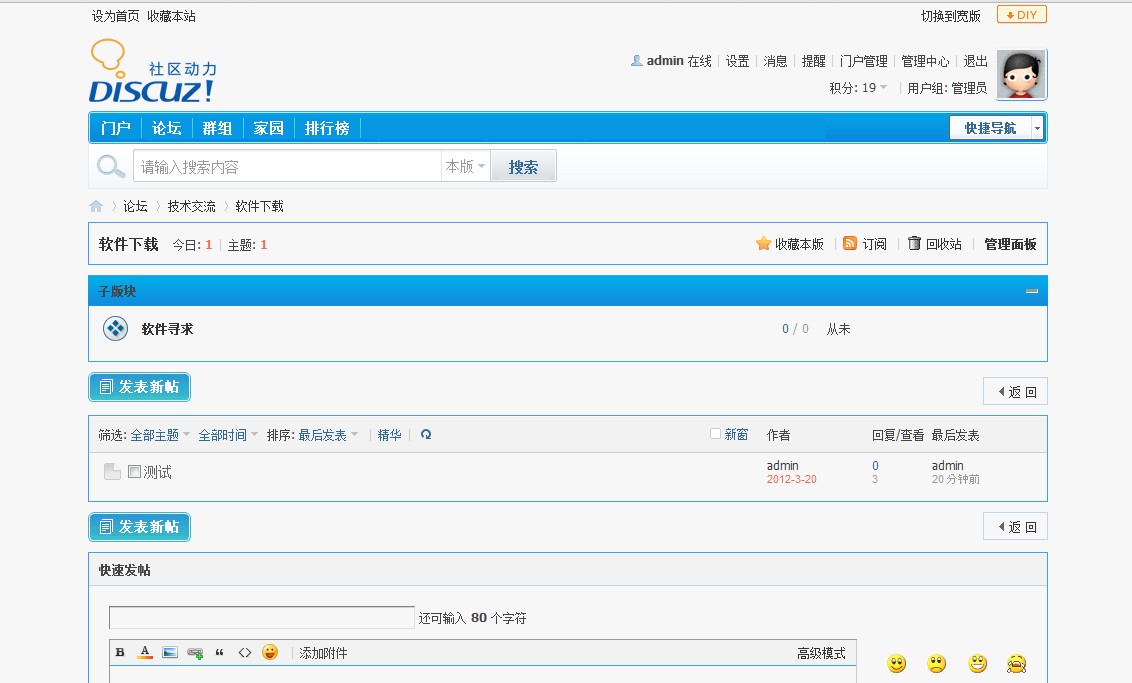The height and width of the screenshot is (683, 1132).
Task: Click the insert code icon in editor
Action: pyautogui.click(x=245, y=653)
